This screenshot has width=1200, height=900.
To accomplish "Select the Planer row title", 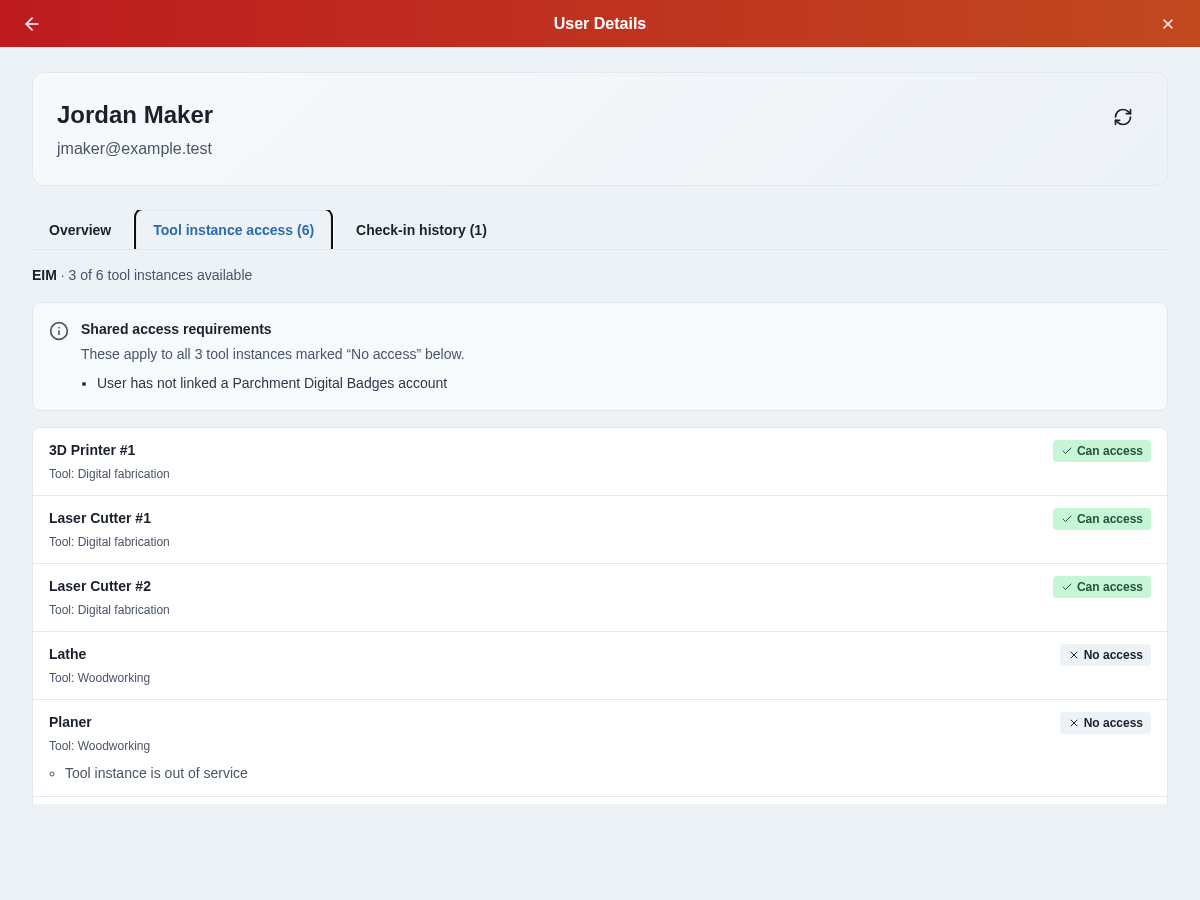I will 70,722.
